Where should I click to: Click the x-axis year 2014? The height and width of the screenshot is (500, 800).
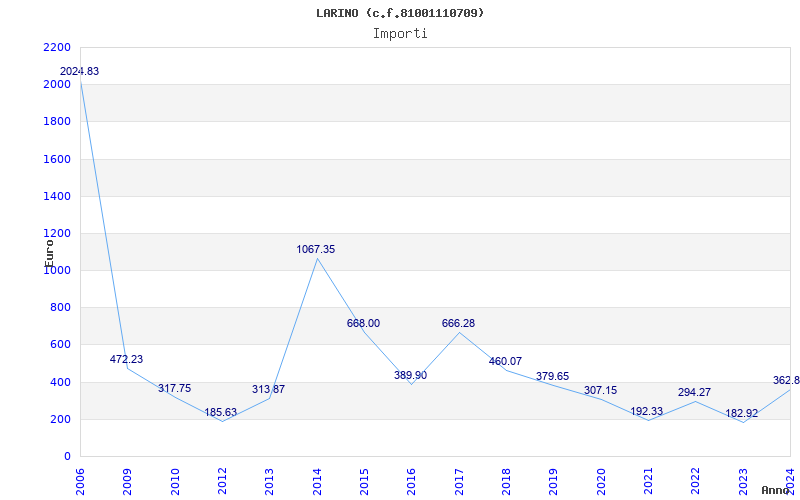pyautogui.click(x=317, y=482)
